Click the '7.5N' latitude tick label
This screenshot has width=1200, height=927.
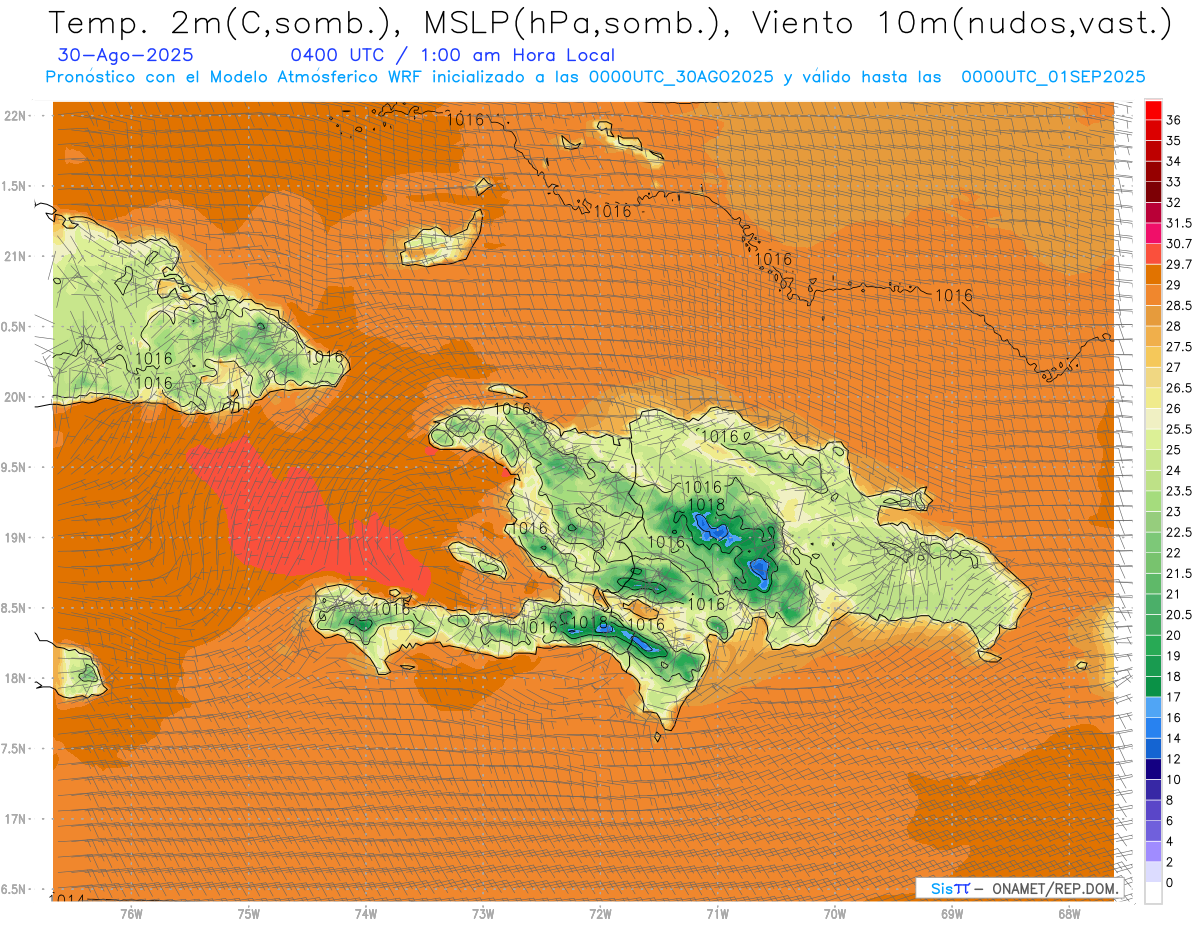pyautogui.click(x=15, y=749)
